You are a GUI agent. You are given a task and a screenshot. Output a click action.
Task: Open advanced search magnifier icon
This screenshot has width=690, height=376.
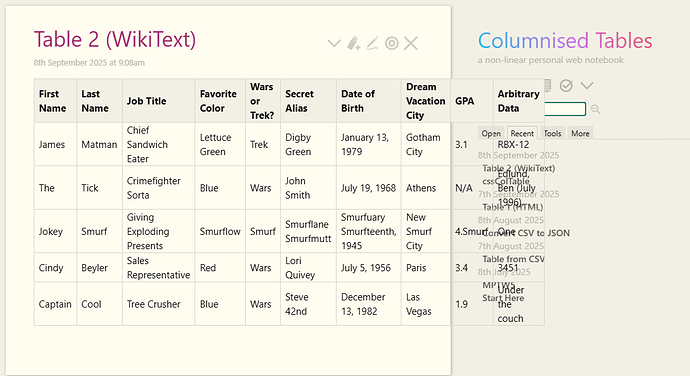click(x=595, y=109)
